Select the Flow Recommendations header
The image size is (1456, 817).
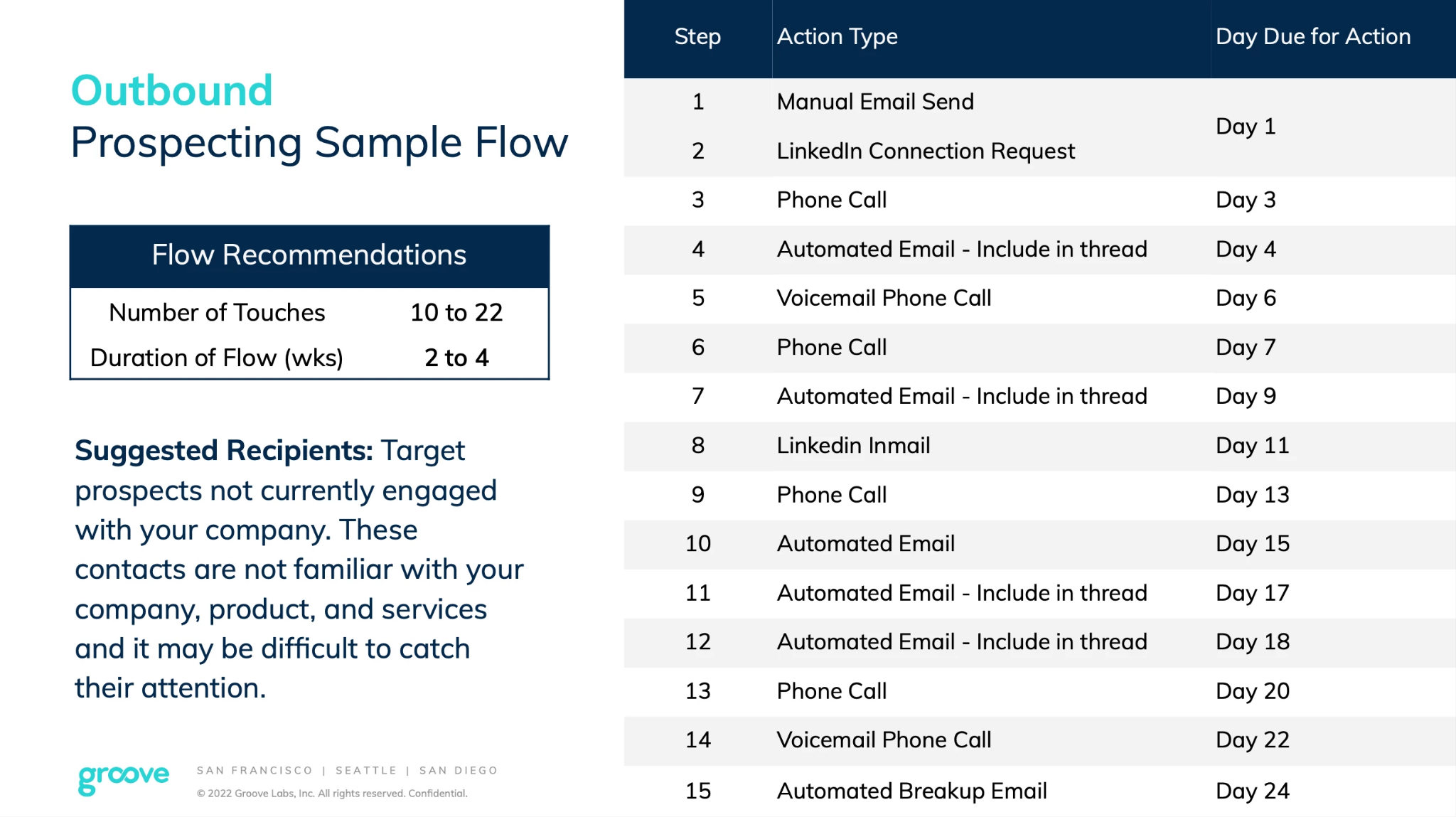[x=309, y=256]
